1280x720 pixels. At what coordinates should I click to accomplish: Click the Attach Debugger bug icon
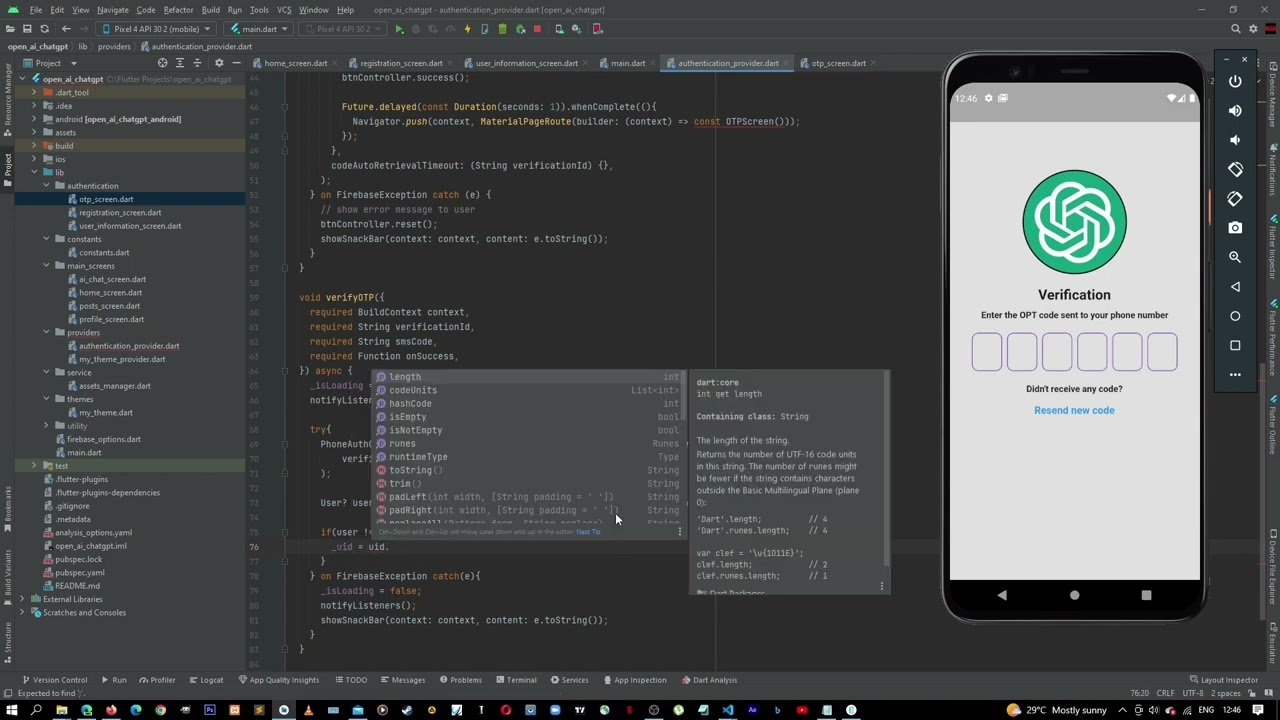pos(520,29)
